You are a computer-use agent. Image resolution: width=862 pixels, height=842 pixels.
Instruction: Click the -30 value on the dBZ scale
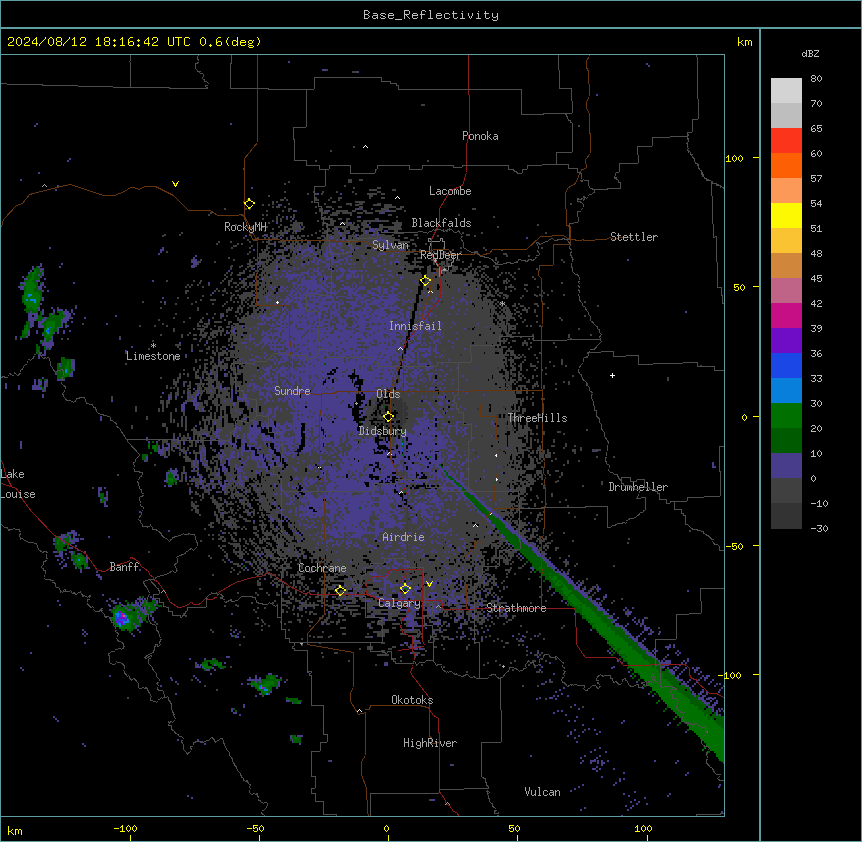click(819, 528)
